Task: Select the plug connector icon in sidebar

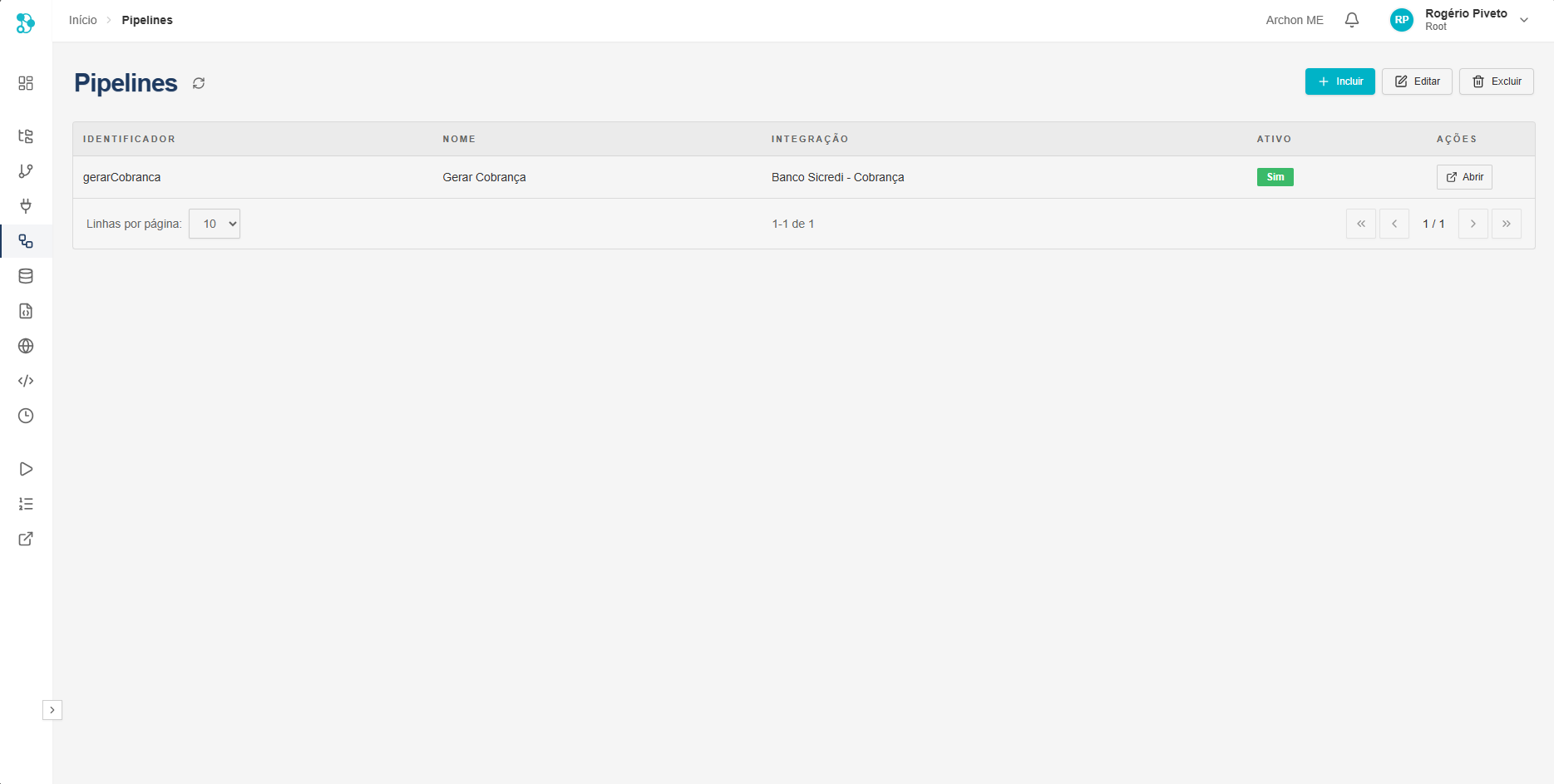Action: (26, 206)
